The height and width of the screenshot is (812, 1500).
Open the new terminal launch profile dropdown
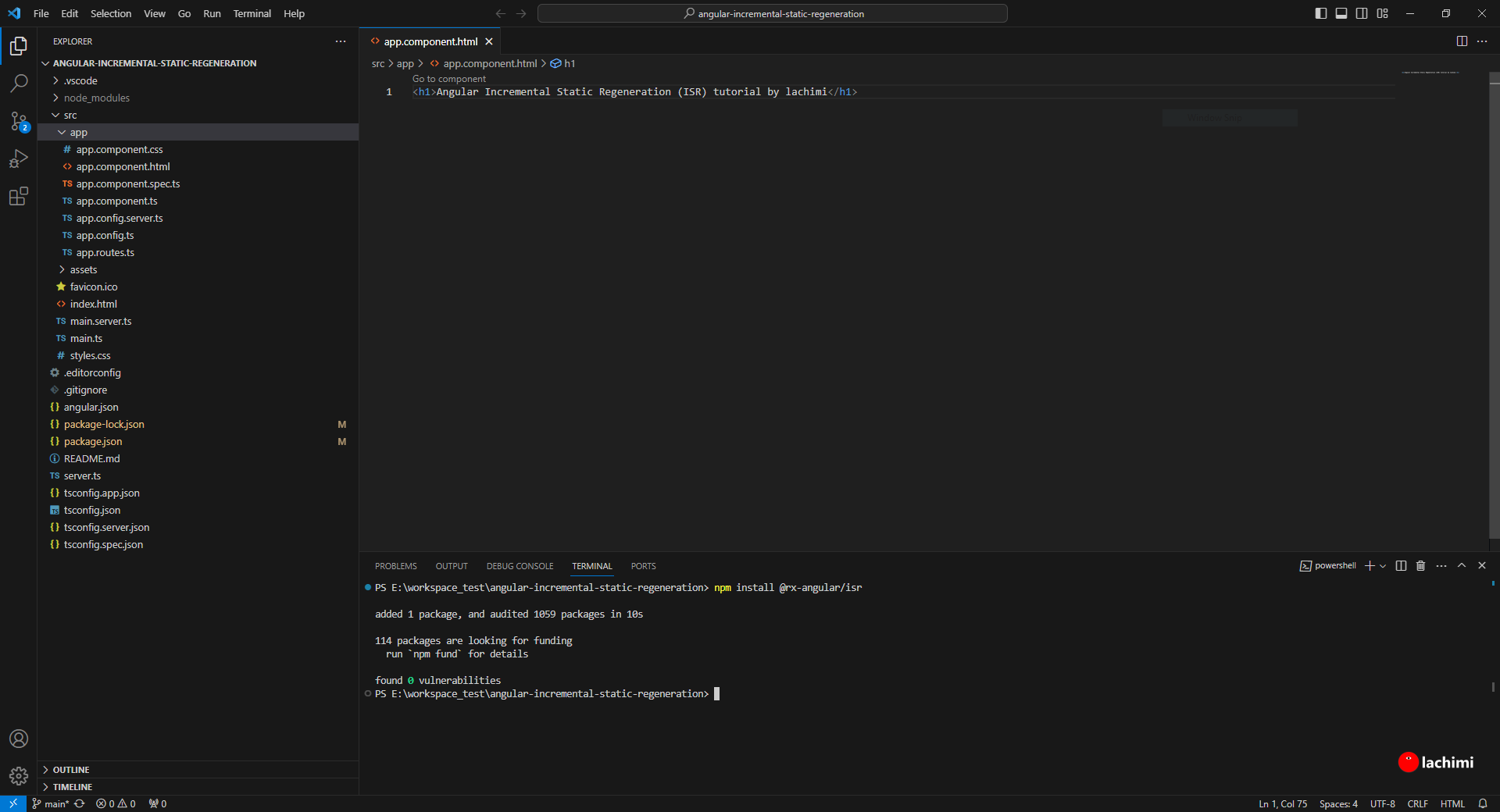[1384, 566]
